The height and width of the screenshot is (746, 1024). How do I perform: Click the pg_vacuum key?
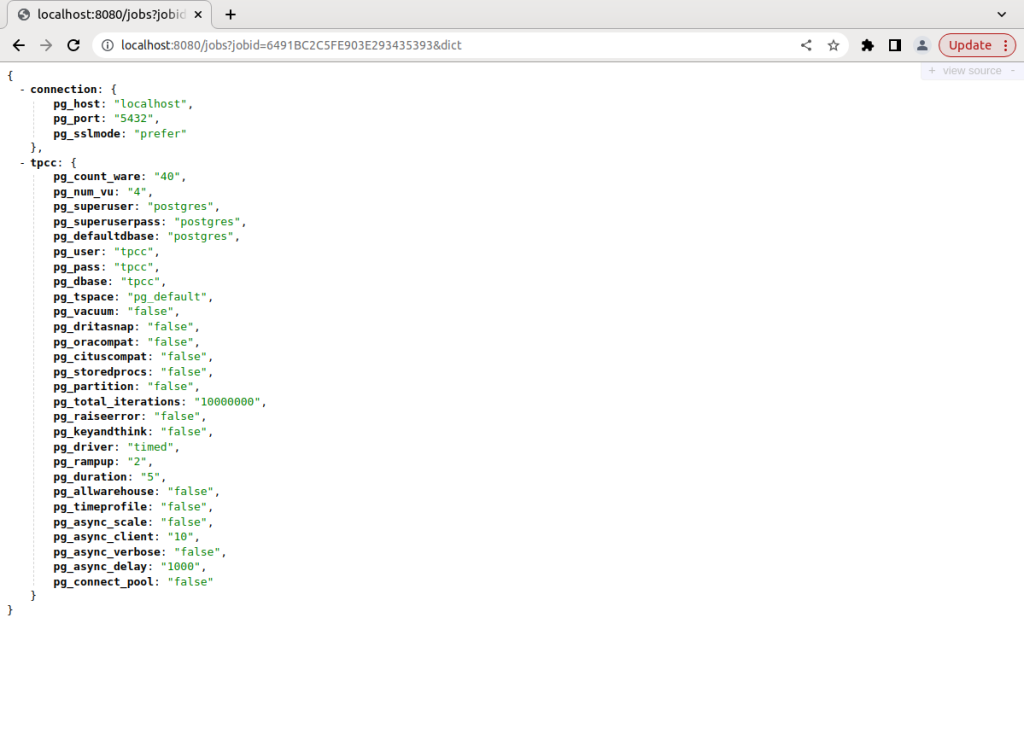click(84, 311)
